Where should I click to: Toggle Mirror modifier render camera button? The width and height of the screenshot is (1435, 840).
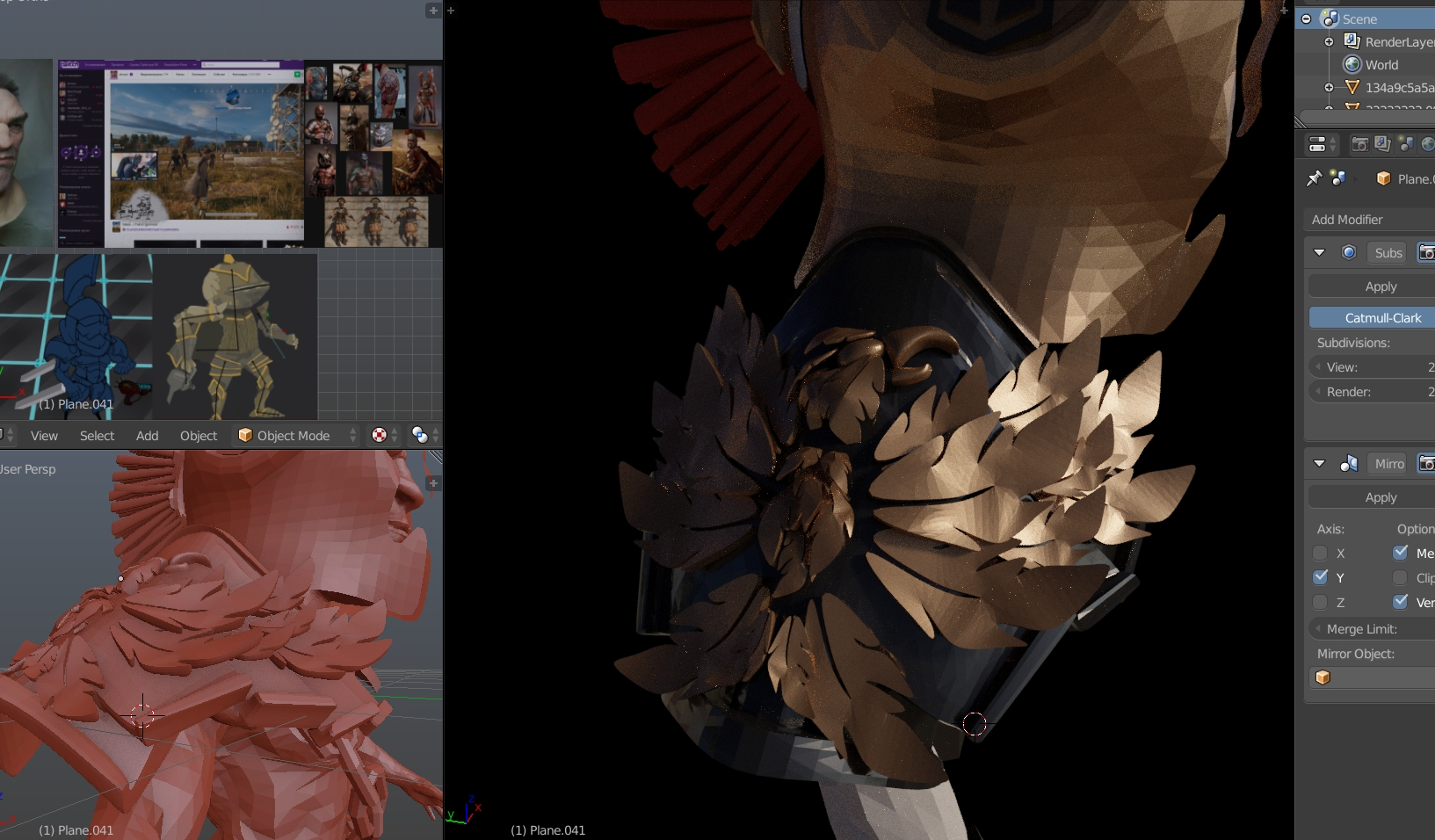coord(1426,463)
